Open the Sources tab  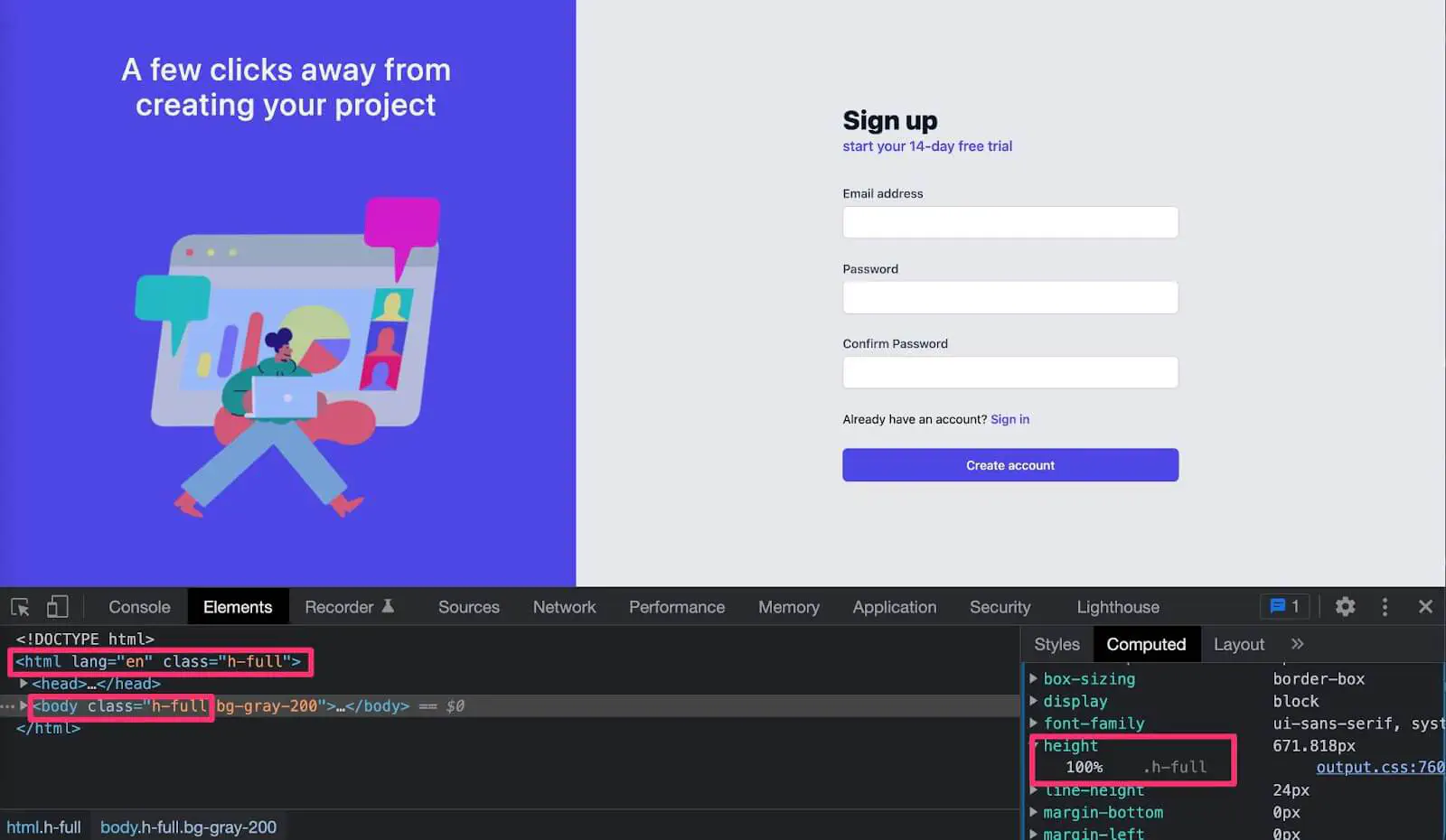[469, 607]
